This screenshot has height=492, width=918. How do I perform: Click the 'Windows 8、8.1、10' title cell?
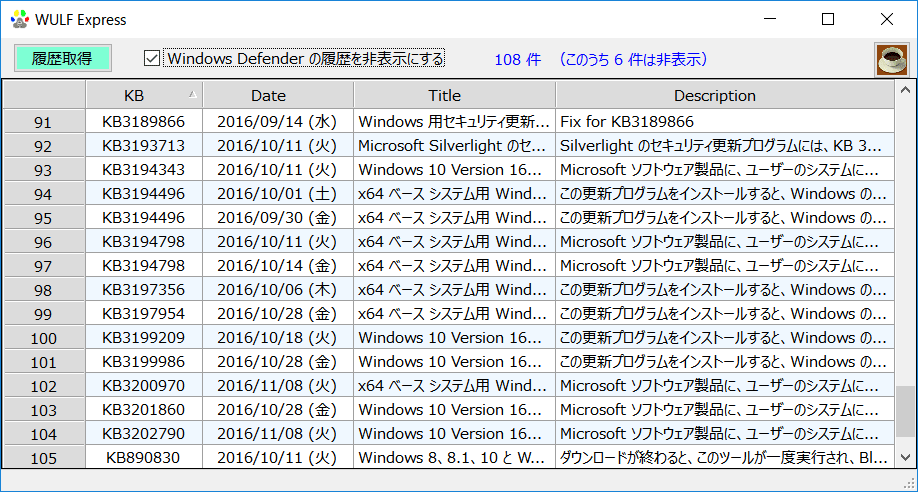[x=455, y=457]
